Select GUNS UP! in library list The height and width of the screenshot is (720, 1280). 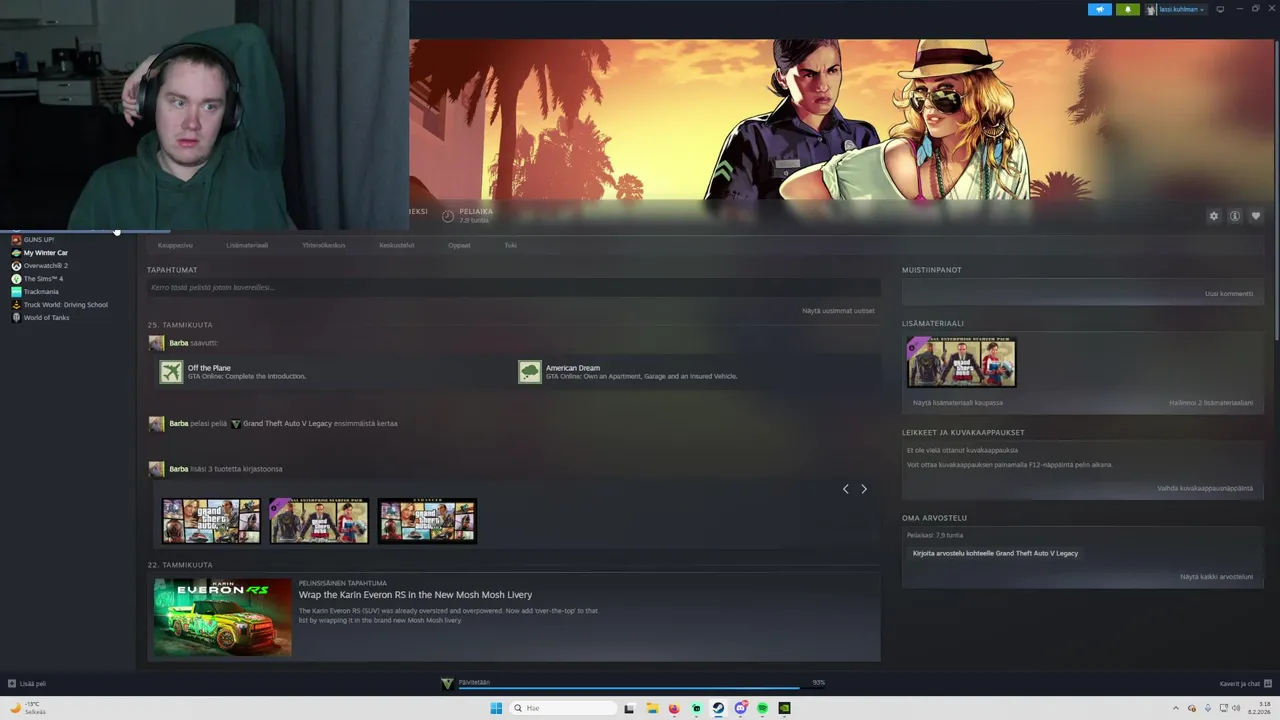pyautogui.click(x=39, y=240)
